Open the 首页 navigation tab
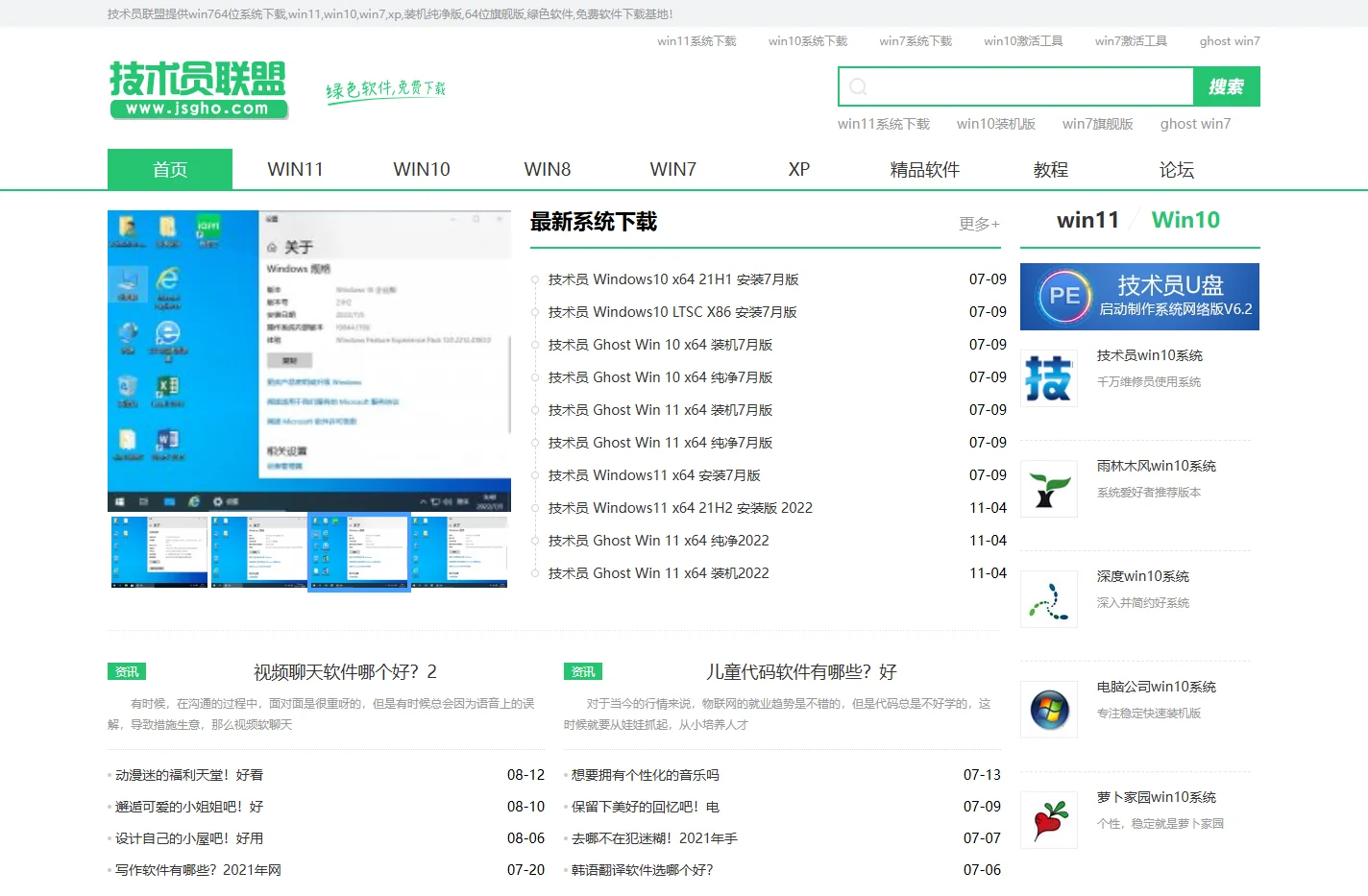1368x896 pixels. tap(170, 169)
